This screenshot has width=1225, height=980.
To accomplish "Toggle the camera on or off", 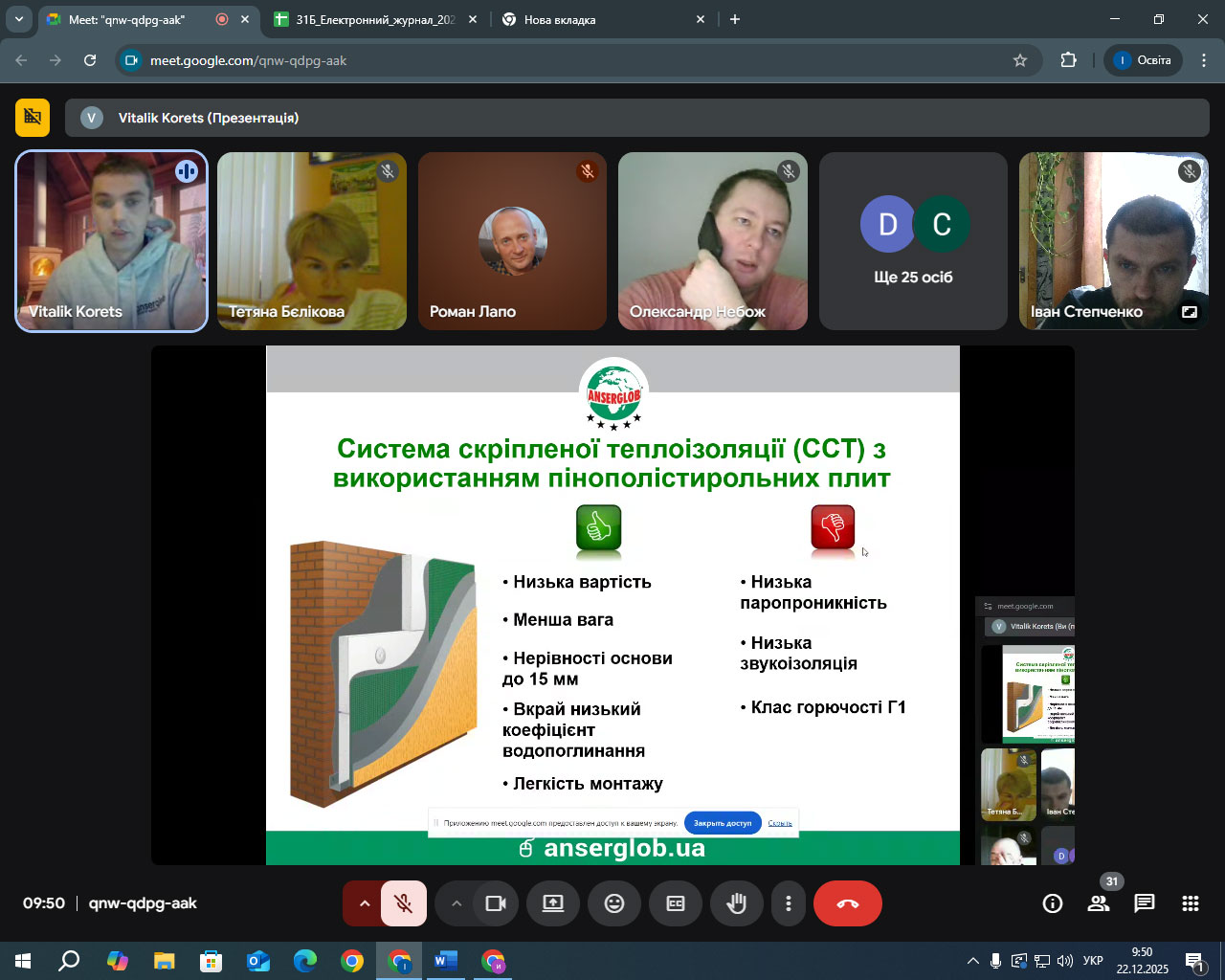I will click(496, 903).
